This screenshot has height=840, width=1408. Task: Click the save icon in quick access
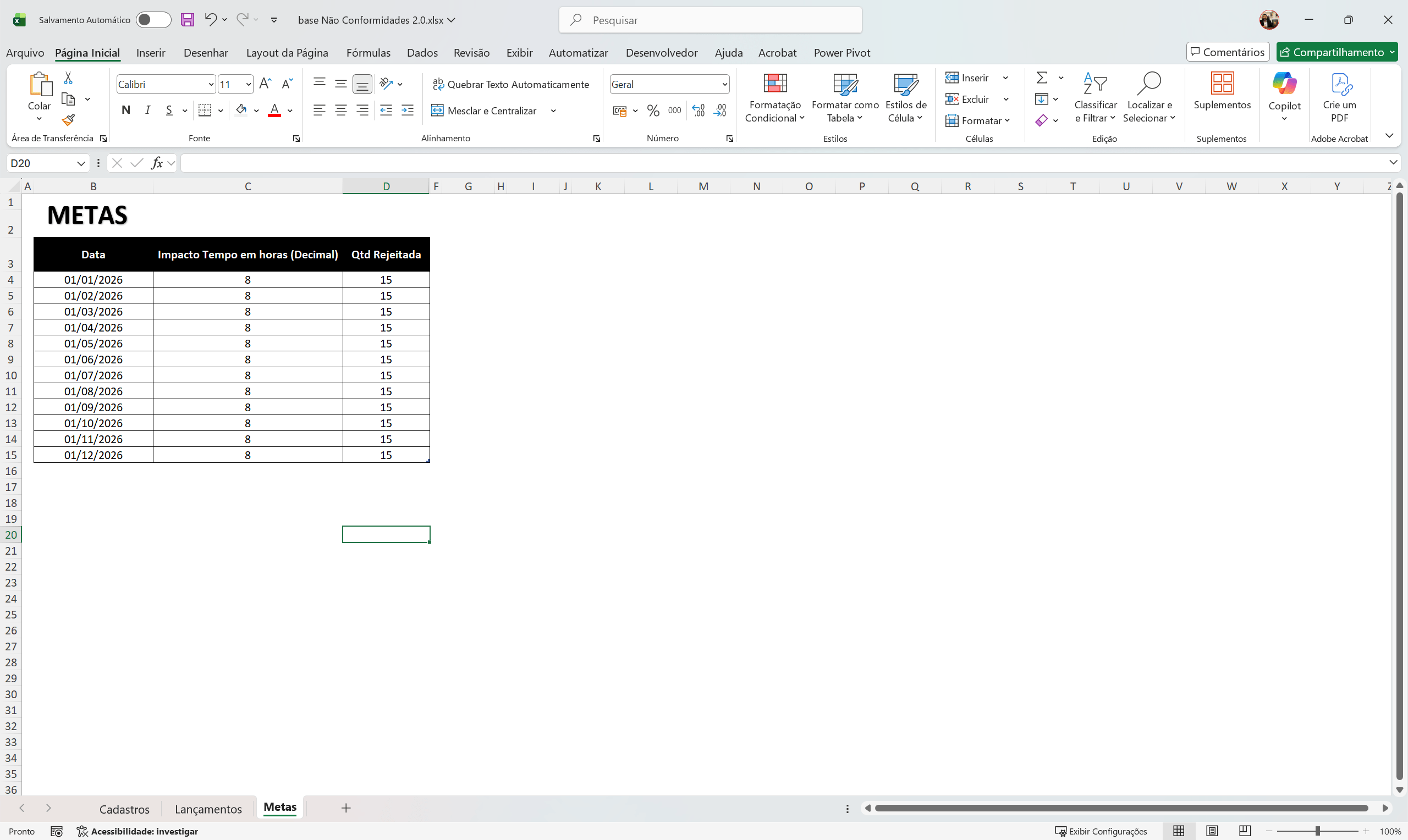pos(188,19)
